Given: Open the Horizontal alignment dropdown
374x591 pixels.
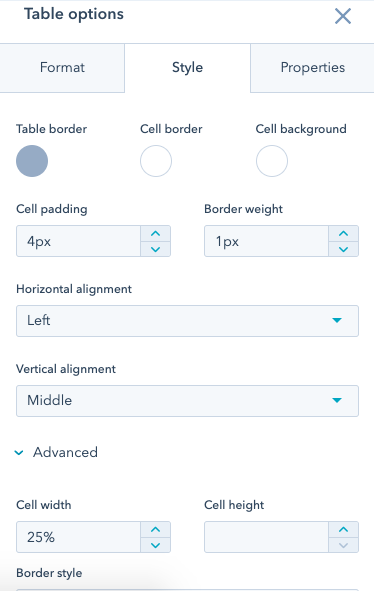Looking at the screenshot, I should click(187, 321).
